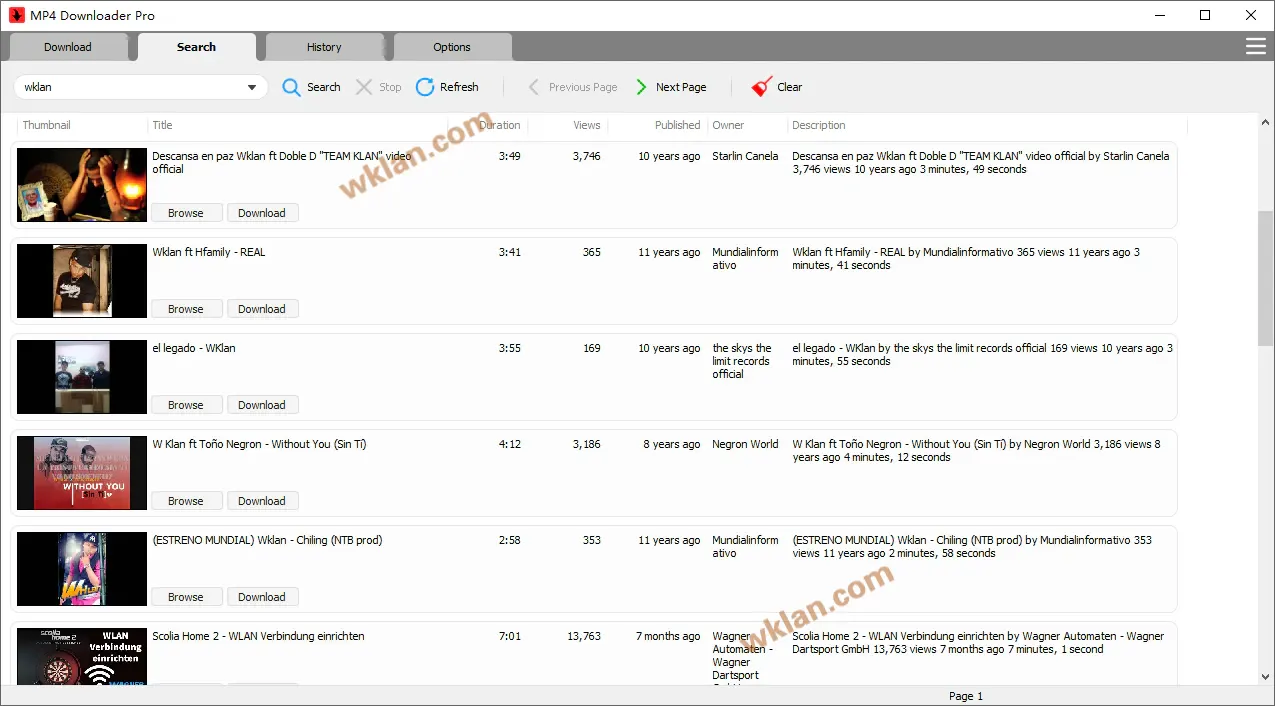Select the Search tab
The width and height of the screenshot is (1275, 706).
point(196,47)
